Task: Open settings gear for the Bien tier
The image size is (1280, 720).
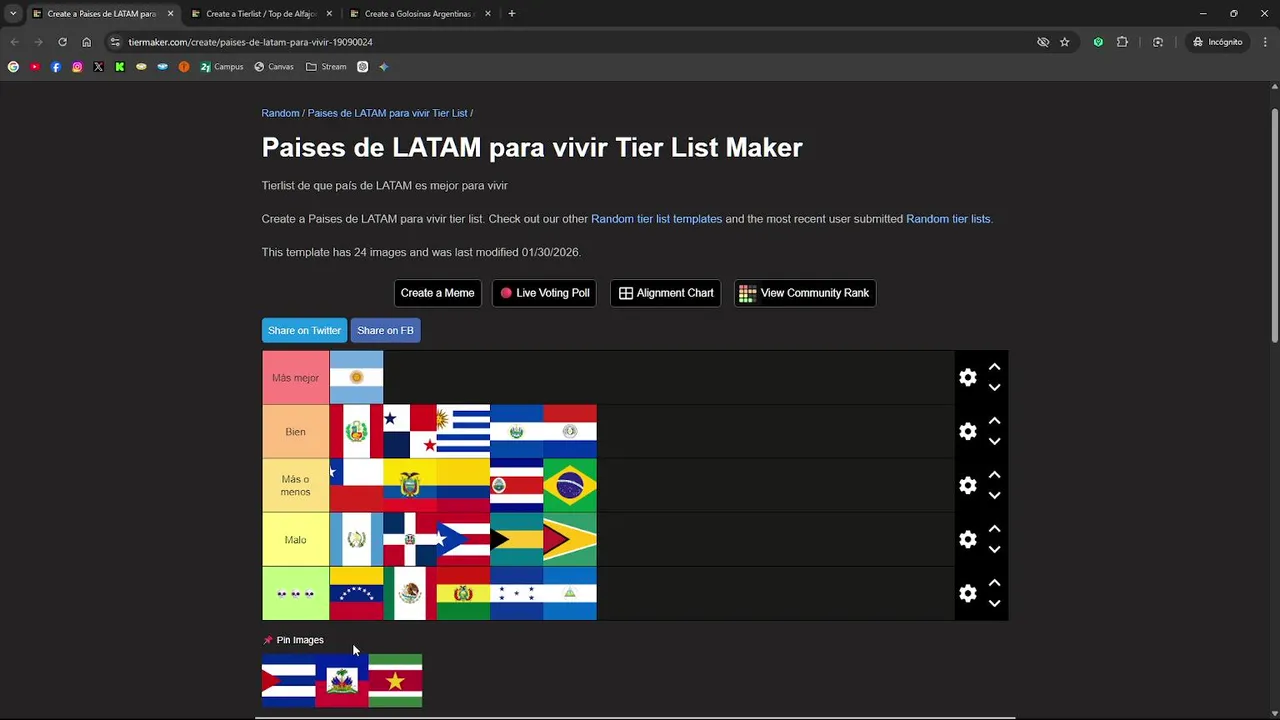Action: coord(967,431)
